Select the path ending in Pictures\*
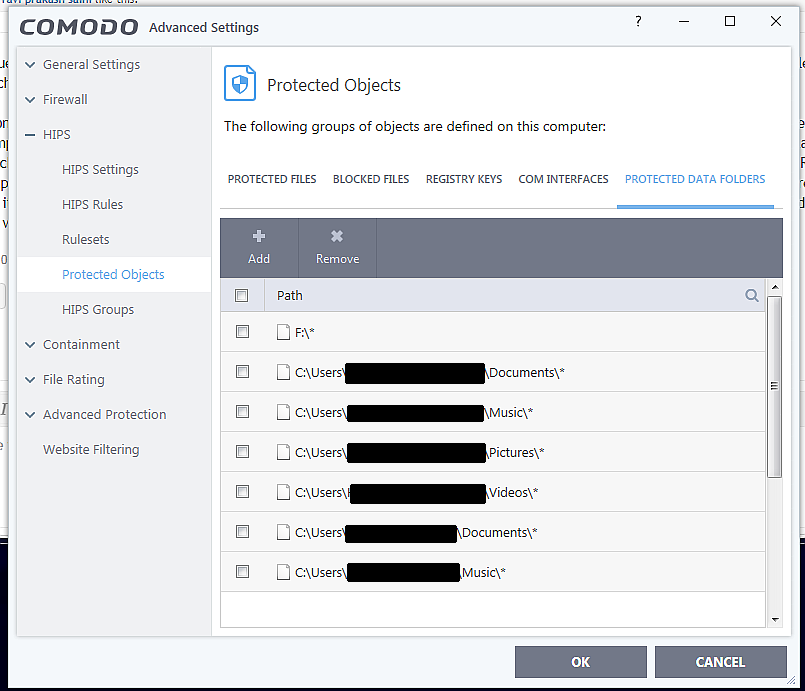The height and width of the screenshot is (691, 805). 419,453
